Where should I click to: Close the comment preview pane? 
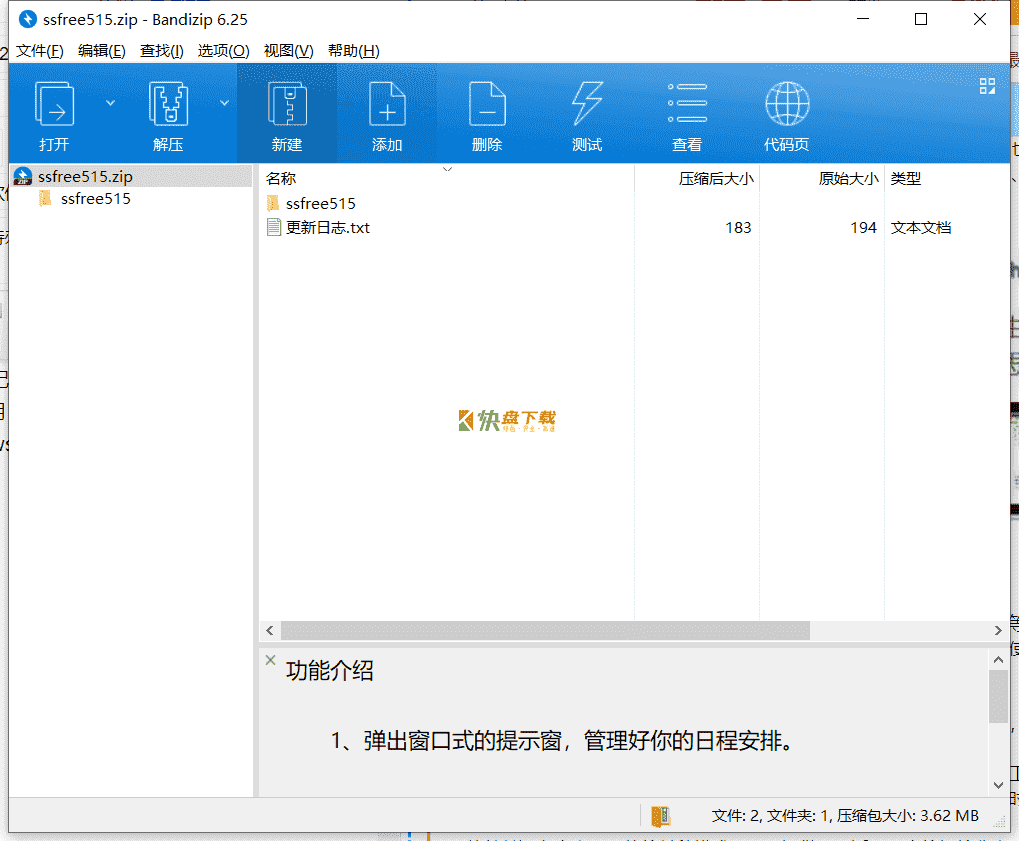point(270,660)
